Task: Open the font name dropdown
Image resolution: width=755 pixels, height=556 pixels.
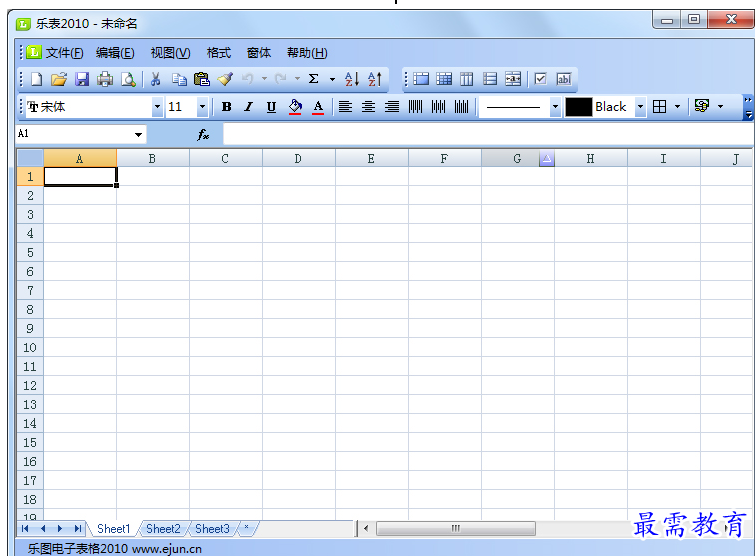Action: coord(157,107)
